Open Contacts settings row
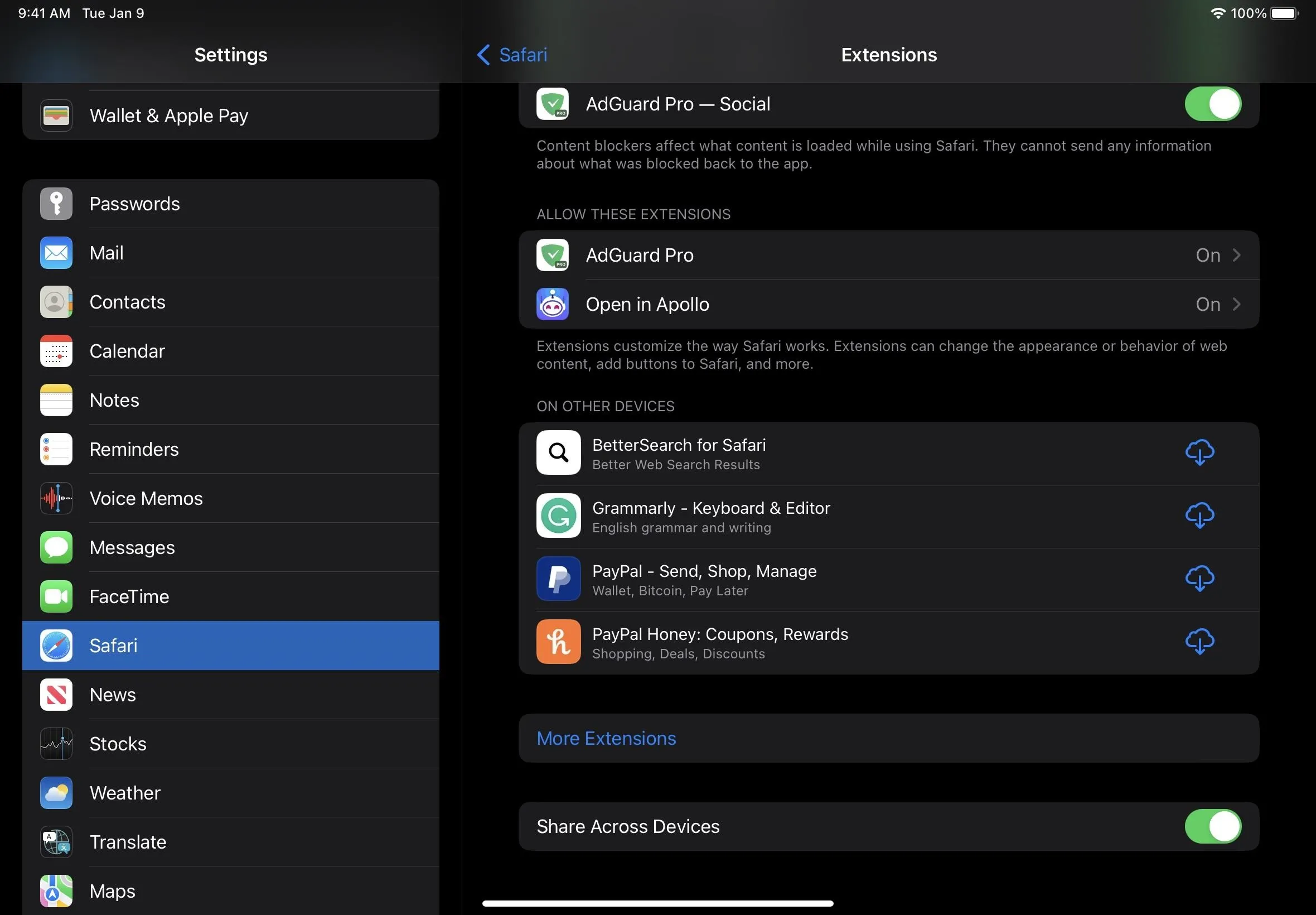 click(231, 302)
